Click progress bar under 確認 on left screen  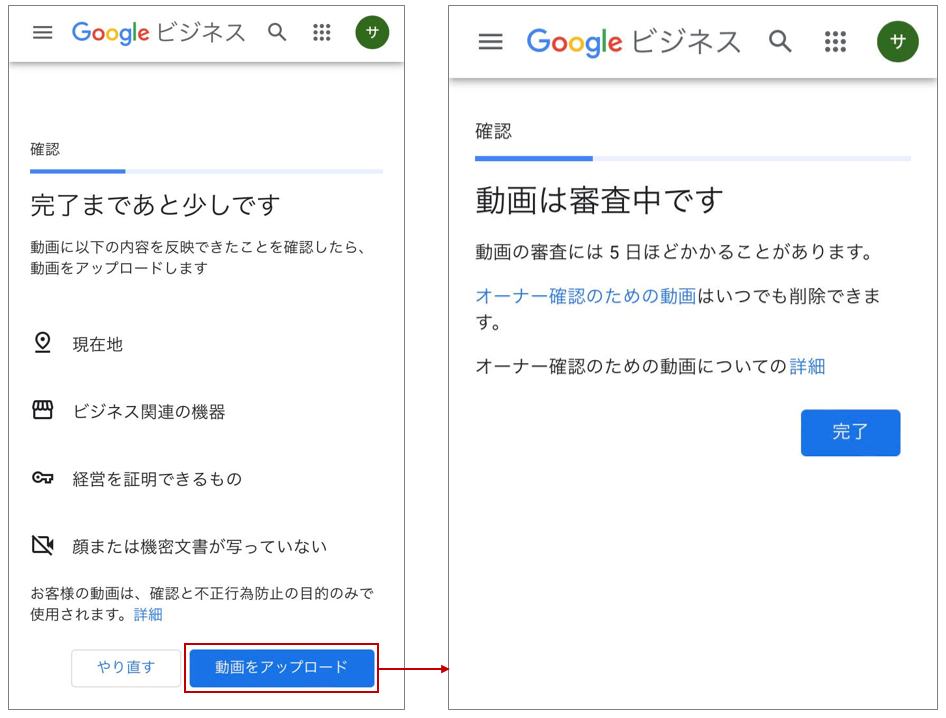206,172
